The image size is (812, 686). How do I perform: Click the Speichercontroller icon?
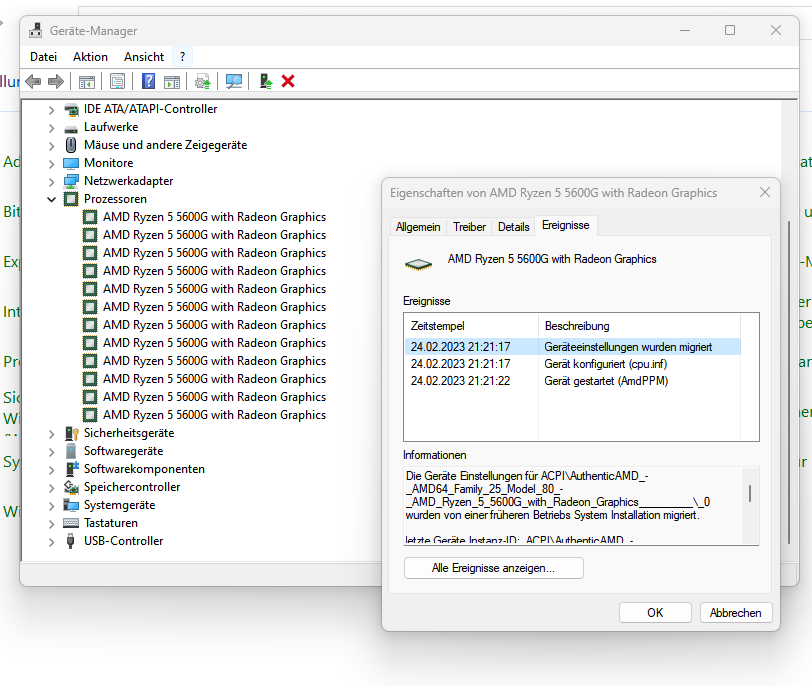tap(71, 487)
